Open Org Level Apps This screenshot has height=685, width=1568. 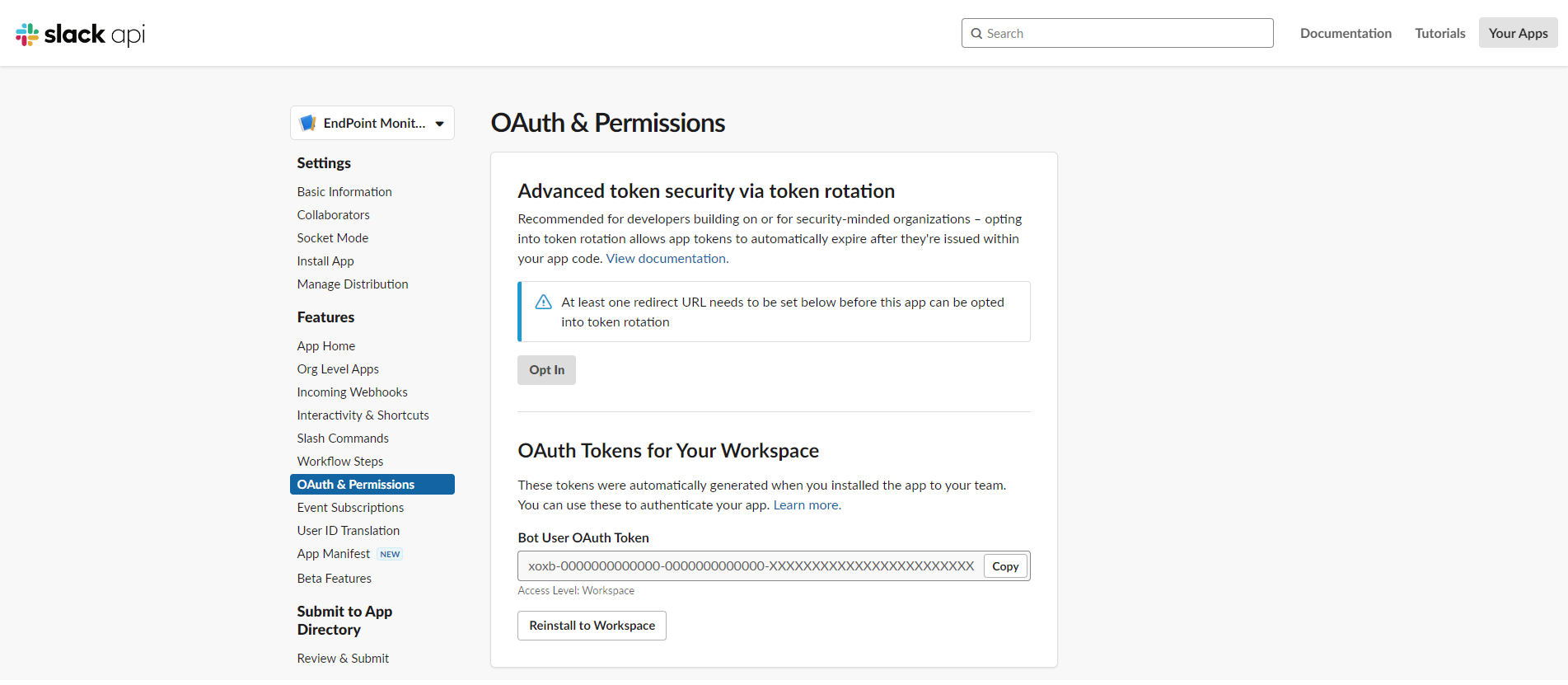click(x=338, y=369)
